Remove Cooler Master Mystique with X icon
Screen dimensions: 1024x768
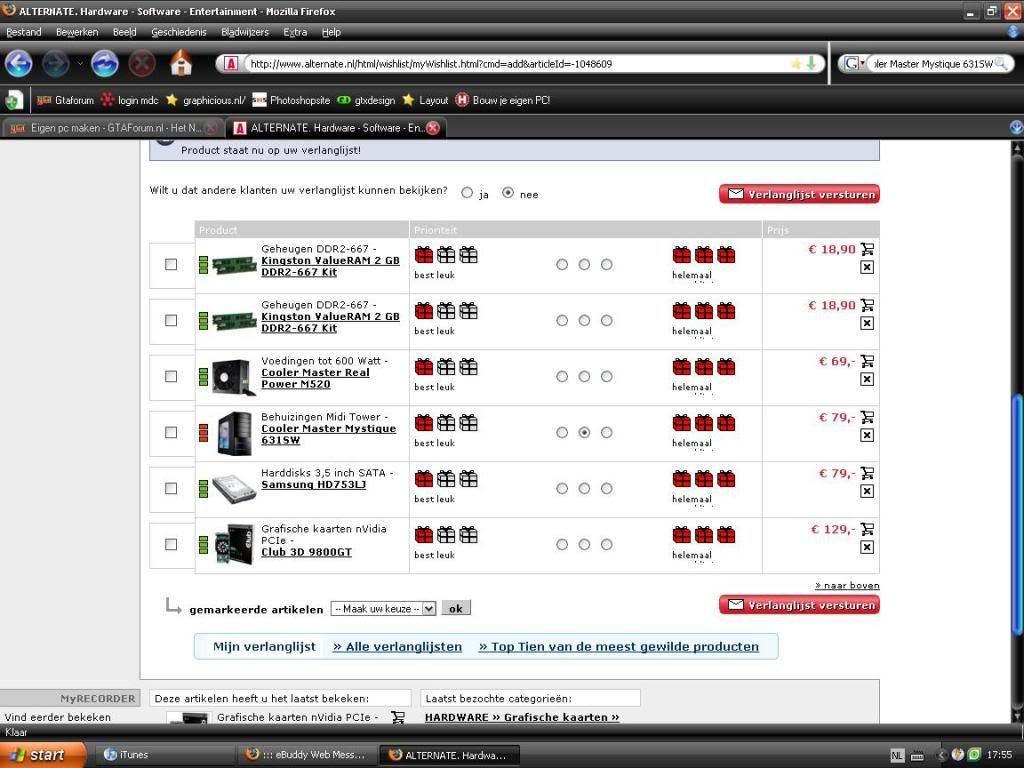(x=867, y=436)
